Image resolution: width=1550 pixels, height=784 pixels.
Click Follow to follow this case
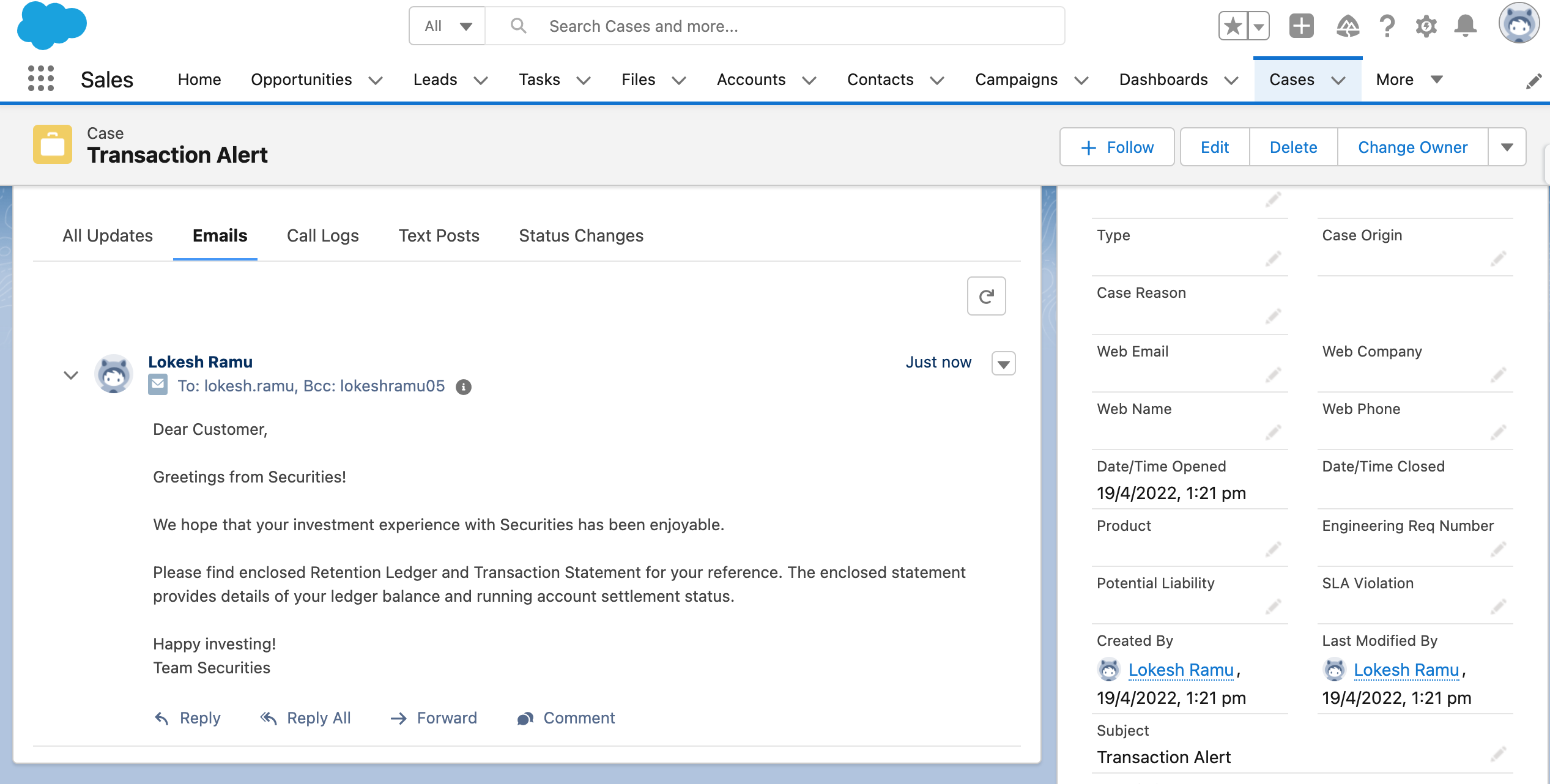1116,147
